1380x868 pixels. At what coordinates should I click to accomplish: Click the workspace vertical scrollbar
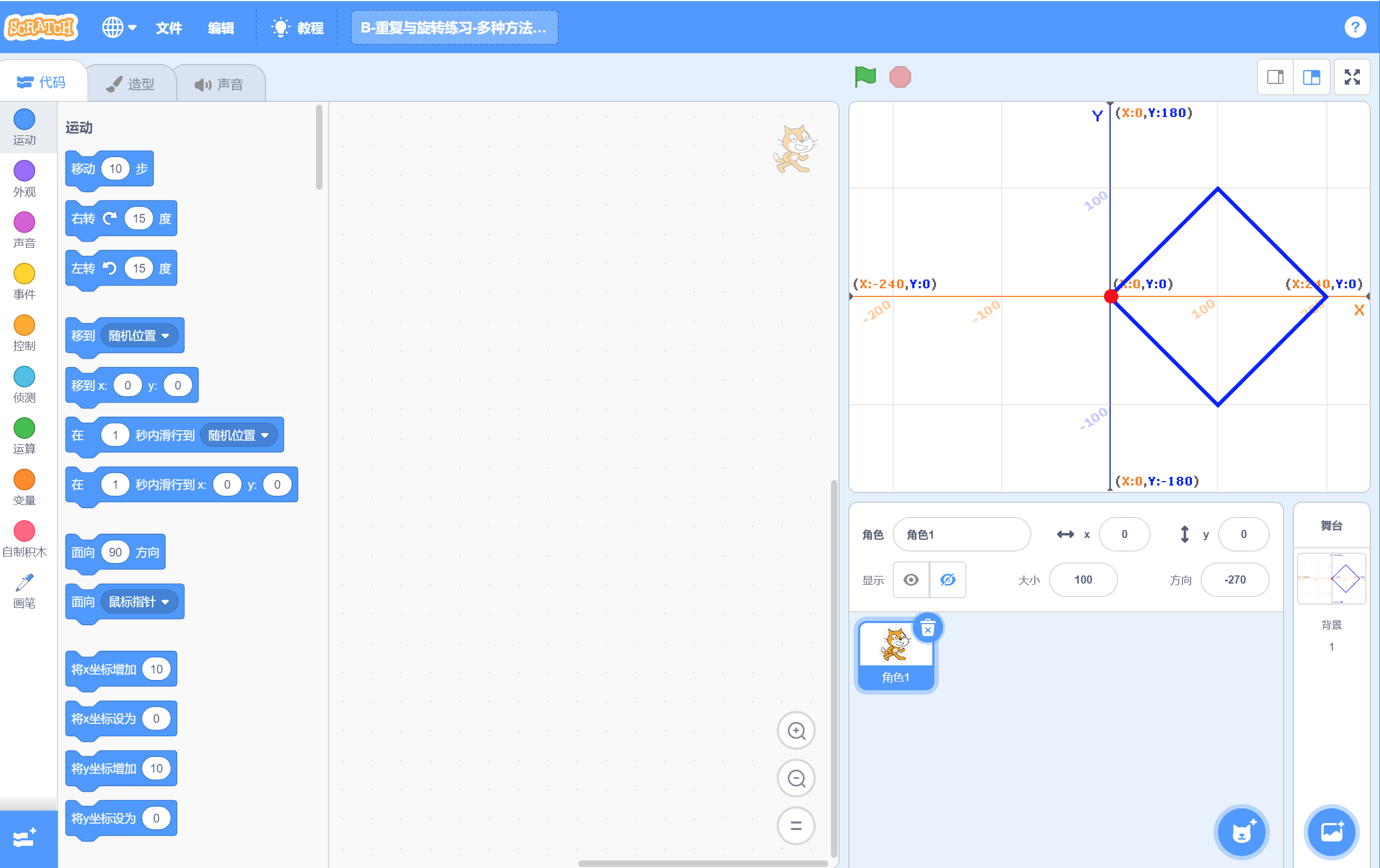click(x=834, y=668)
